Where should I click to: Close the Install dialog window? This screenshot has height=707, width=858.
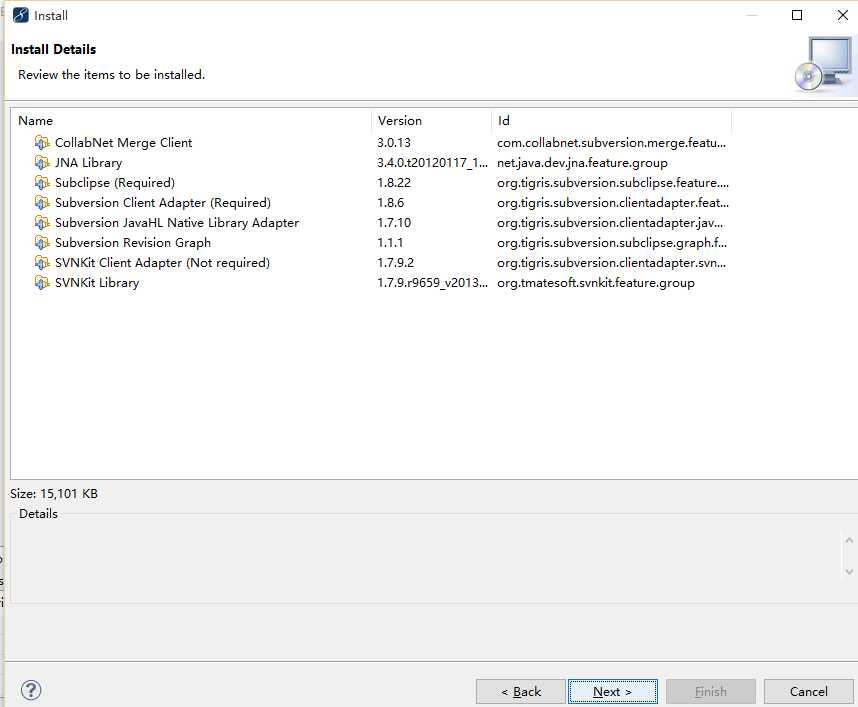point(843,15)
